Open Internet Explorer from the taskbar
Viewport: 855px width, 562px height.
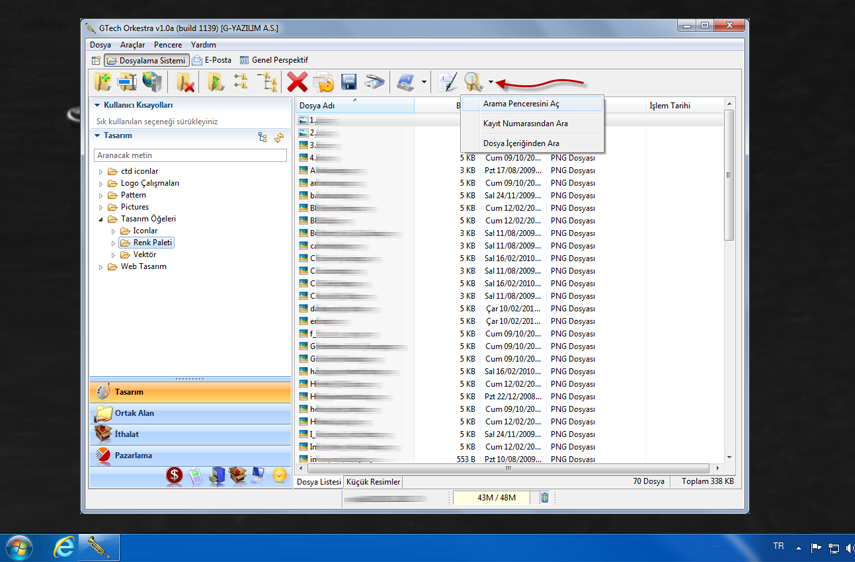point(63,547)
